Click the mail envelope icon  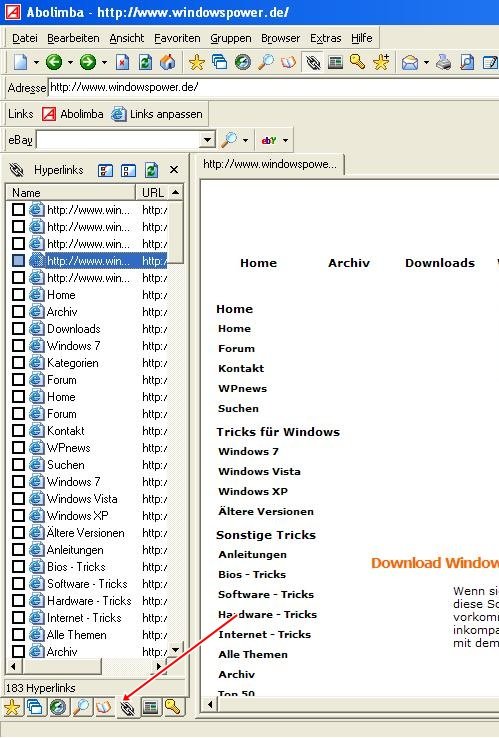[x=410, y=62]
